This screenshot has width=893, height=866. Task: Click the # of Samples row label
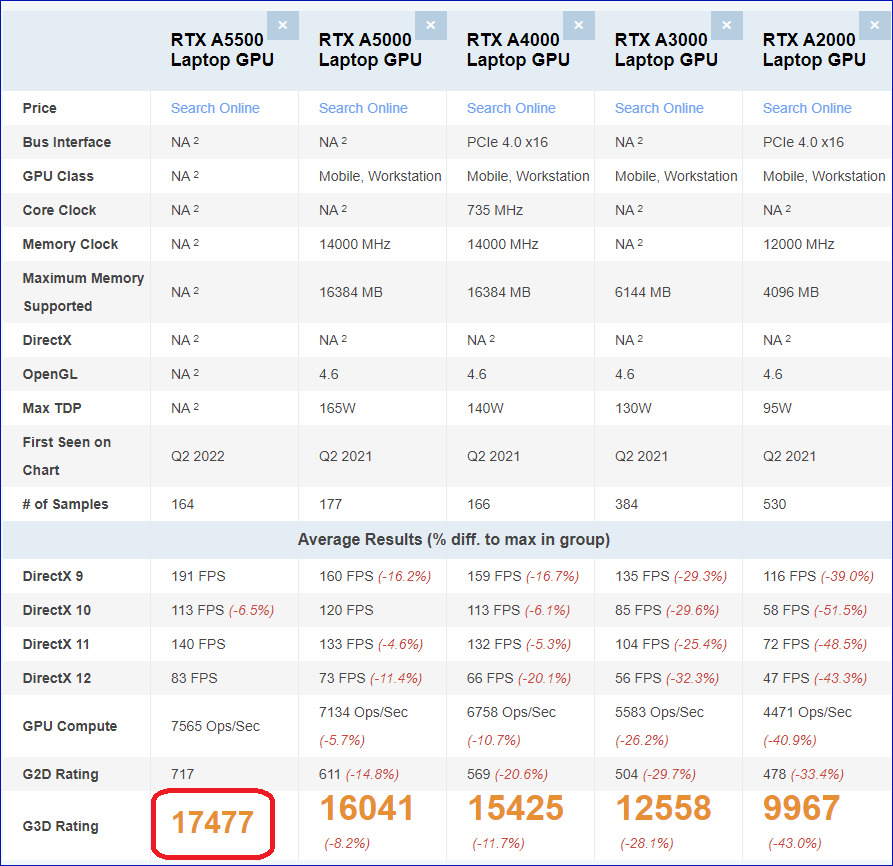click(x=65, y=504)
